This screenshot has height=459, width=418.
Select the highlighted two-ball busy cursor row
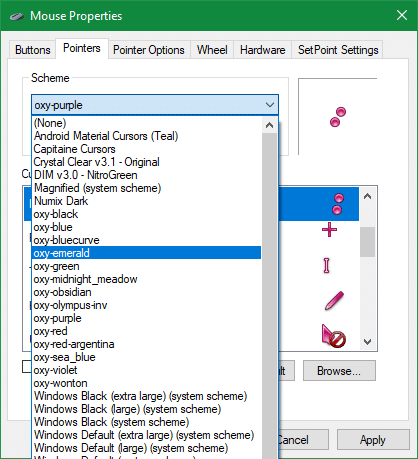(x=318, y=204)
